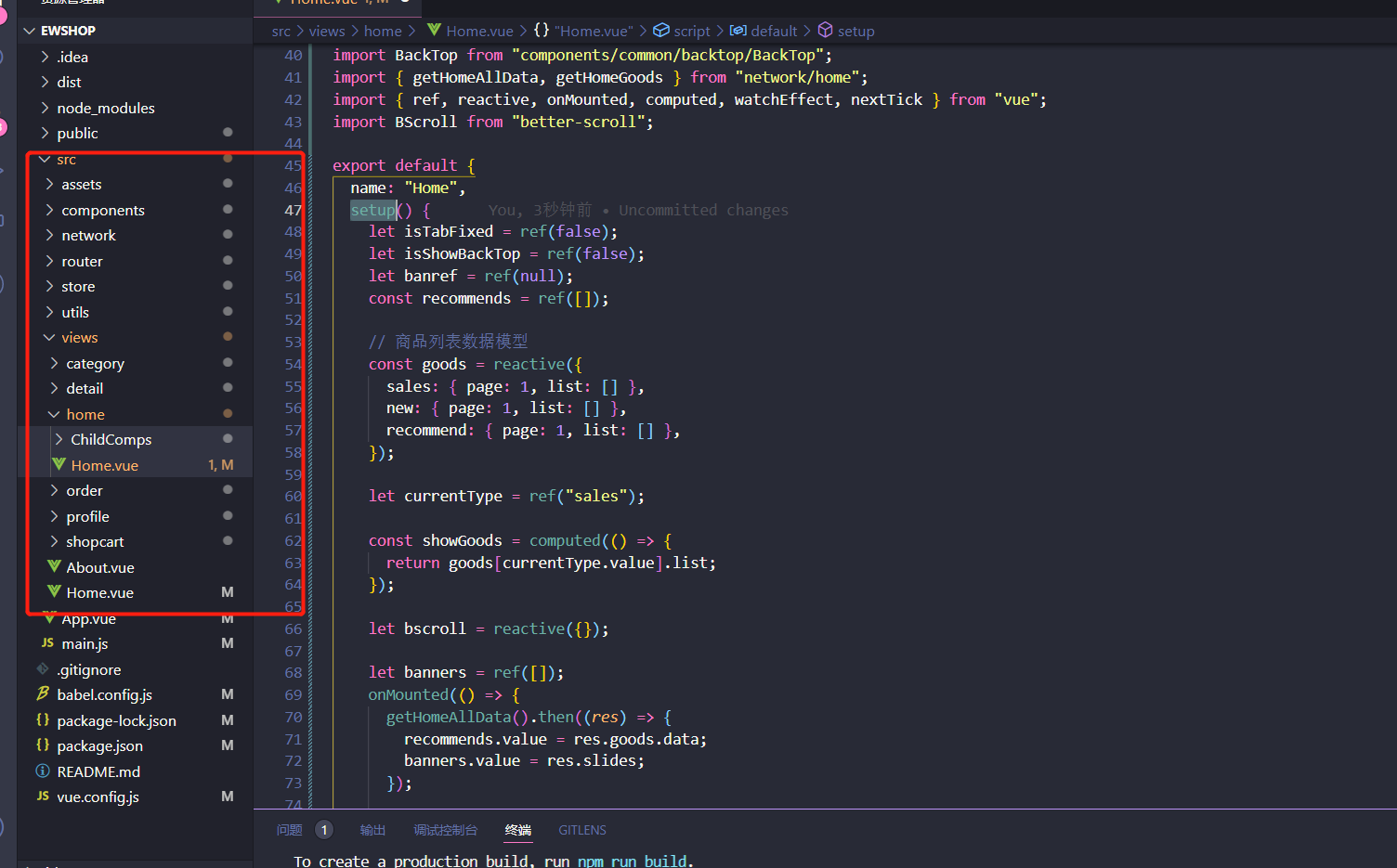
Task: Expand the order folder
Action: [x=85, y=491]
